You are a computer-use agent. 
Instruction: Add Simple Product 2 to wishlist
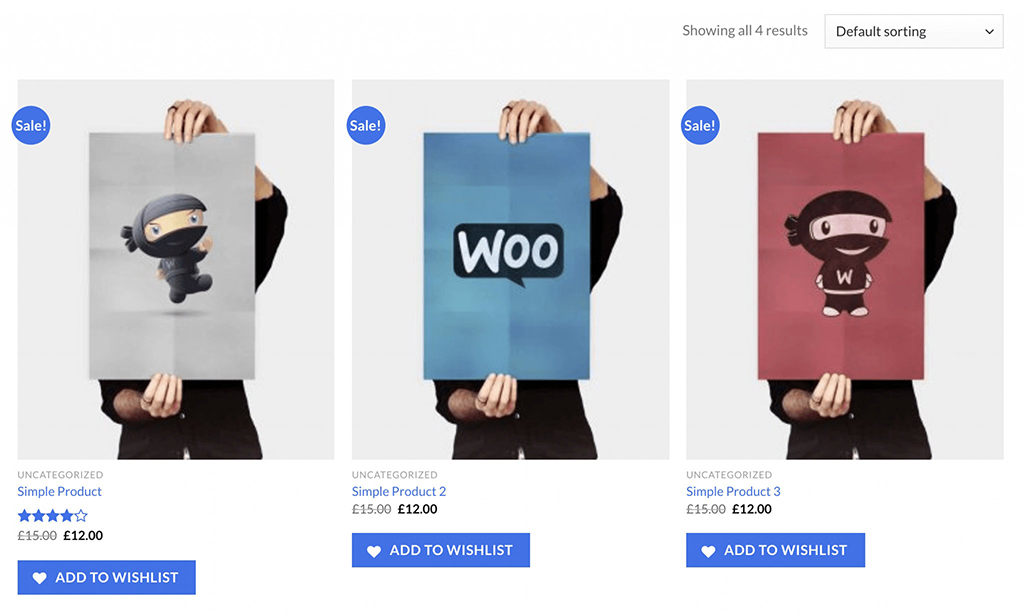[x=441, y=550]
